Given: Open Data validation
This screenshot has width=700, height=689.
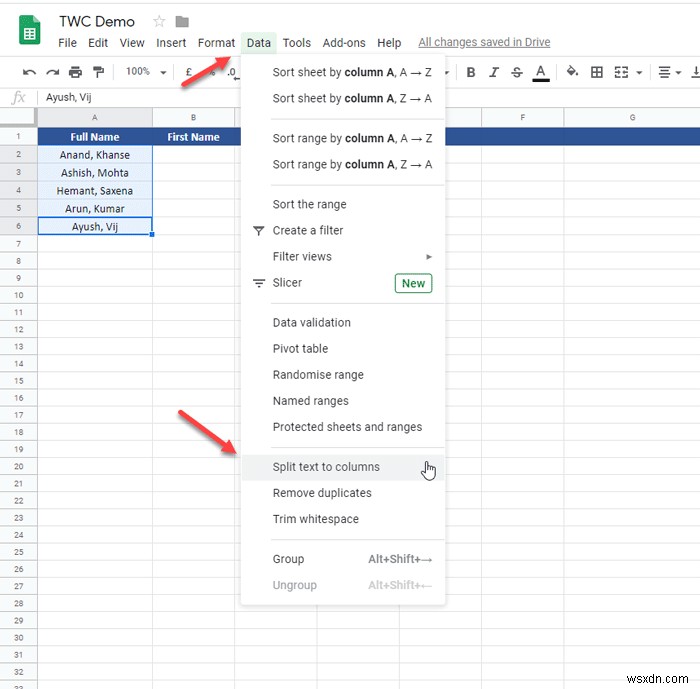Looking at the screenshot, I should tap(343, 322).
